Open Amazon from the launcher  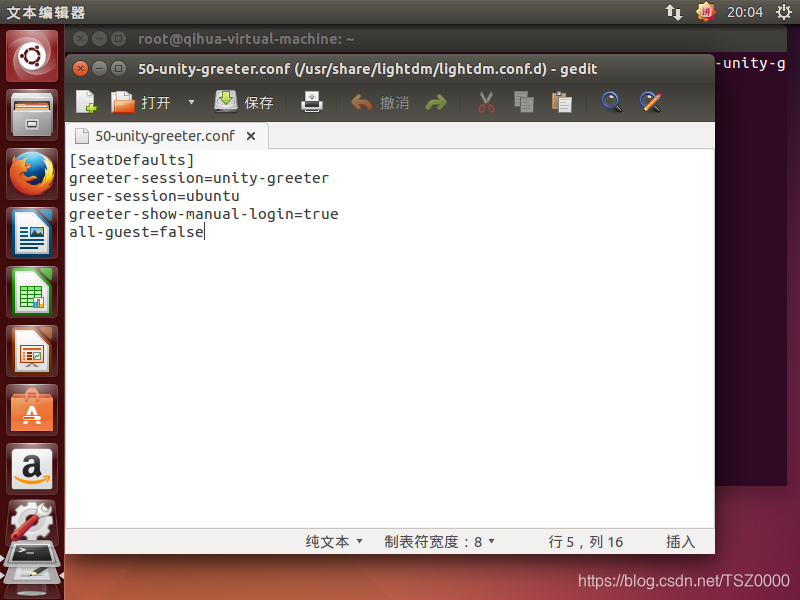(32, 469)
